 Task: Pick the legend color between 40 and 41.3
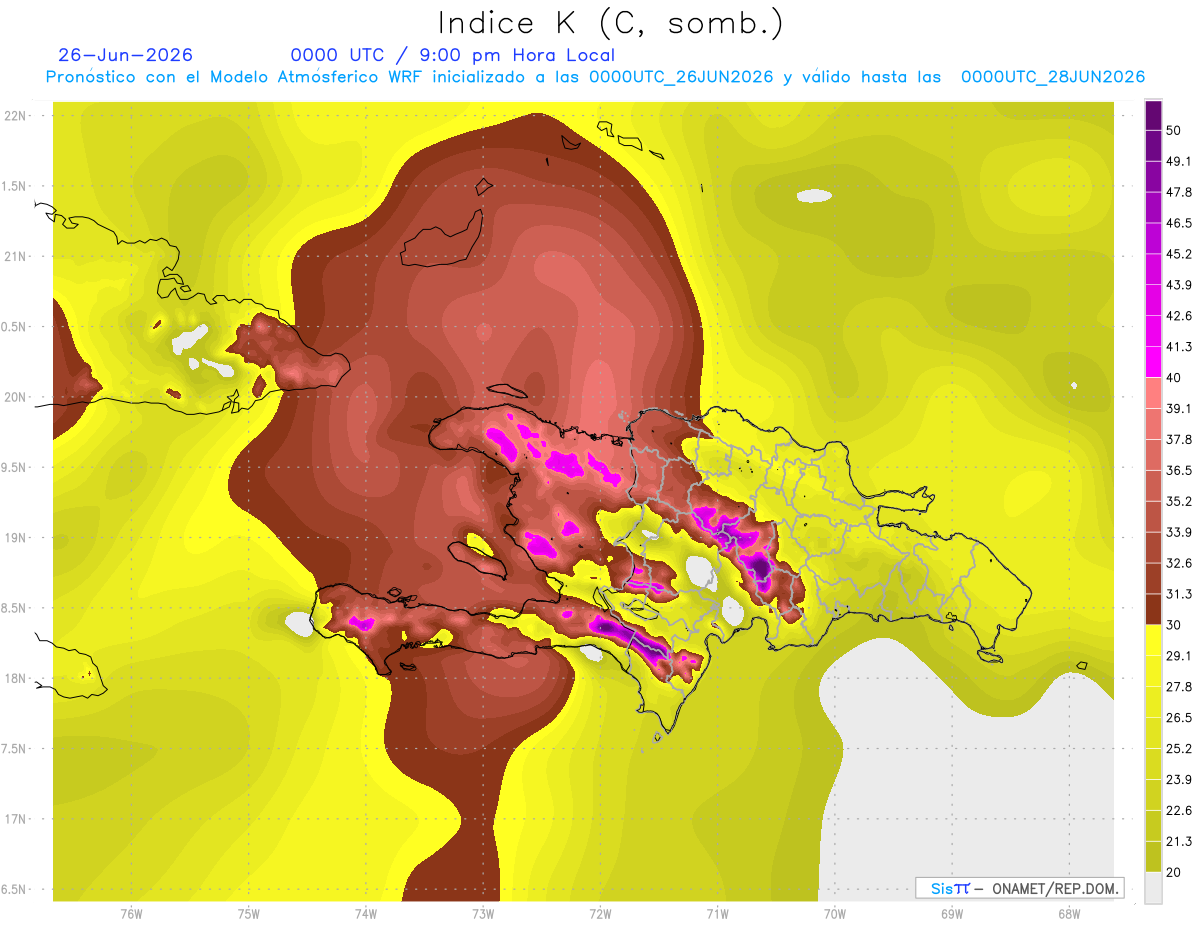(x=1153, y=362)
